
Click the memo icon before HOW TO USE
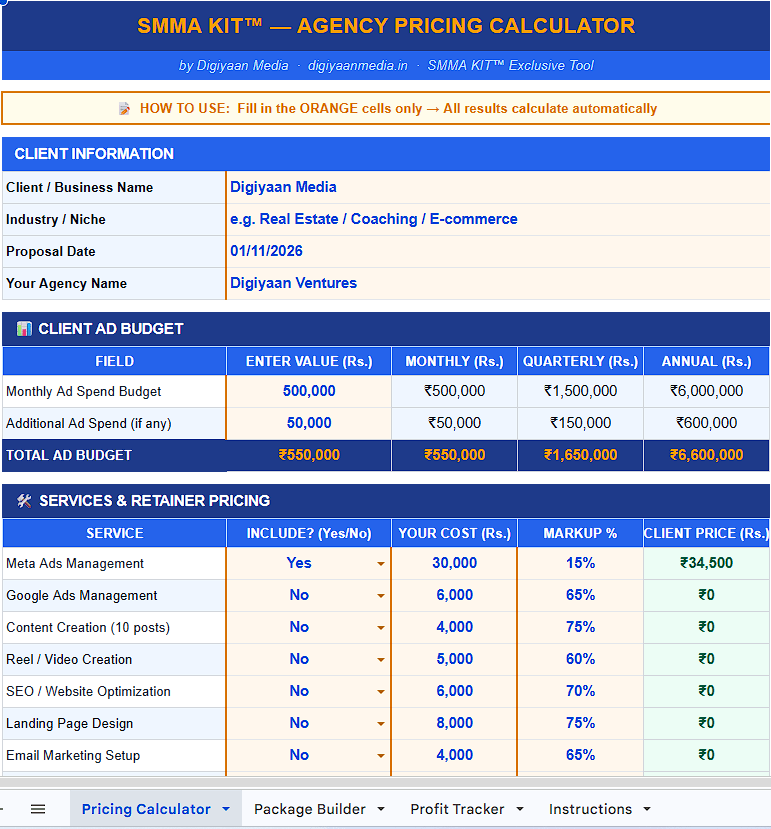point(124,108)
